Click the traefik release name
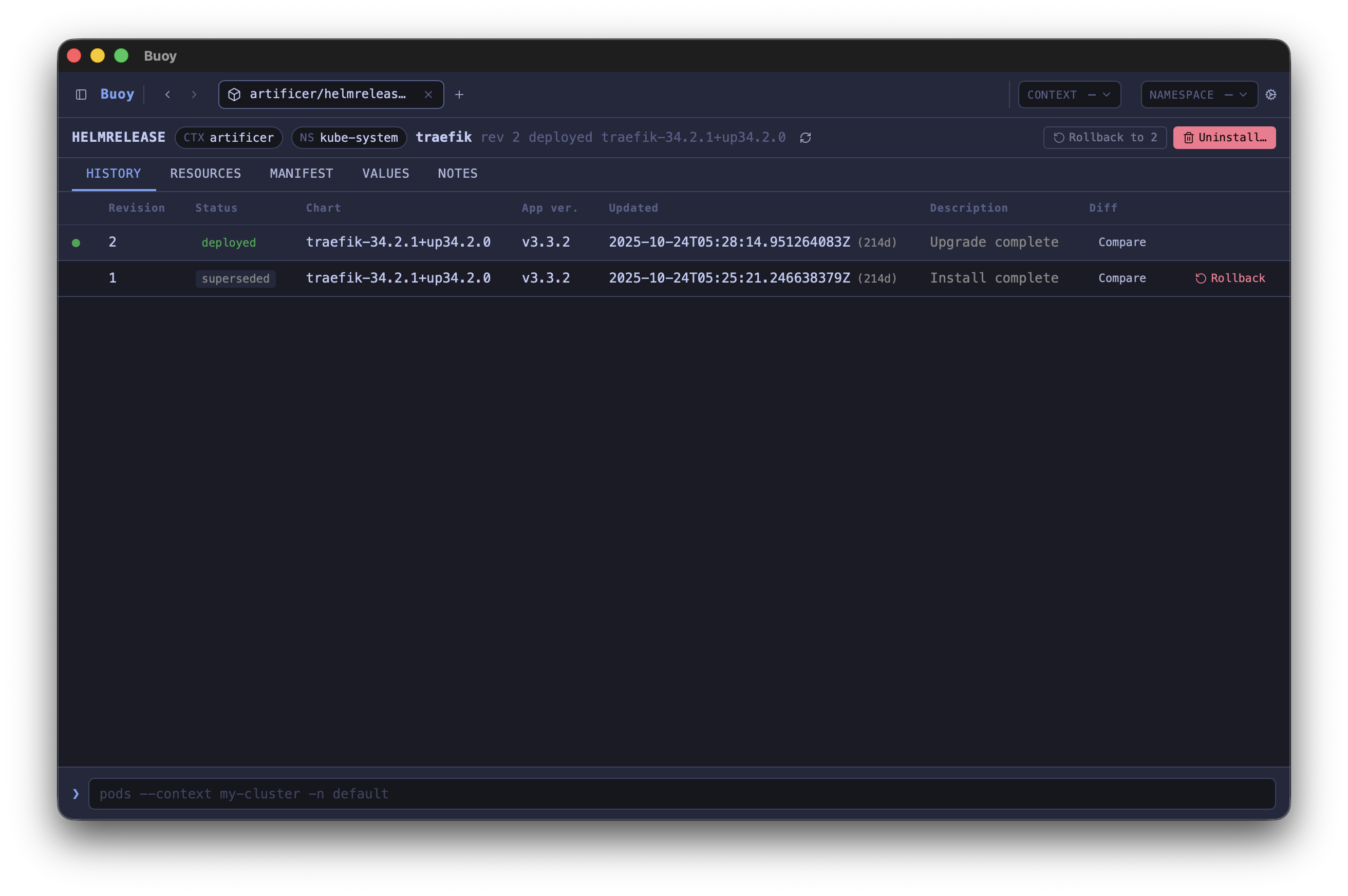Viewport: 1348px width, 896px height. tap(443, 137)
